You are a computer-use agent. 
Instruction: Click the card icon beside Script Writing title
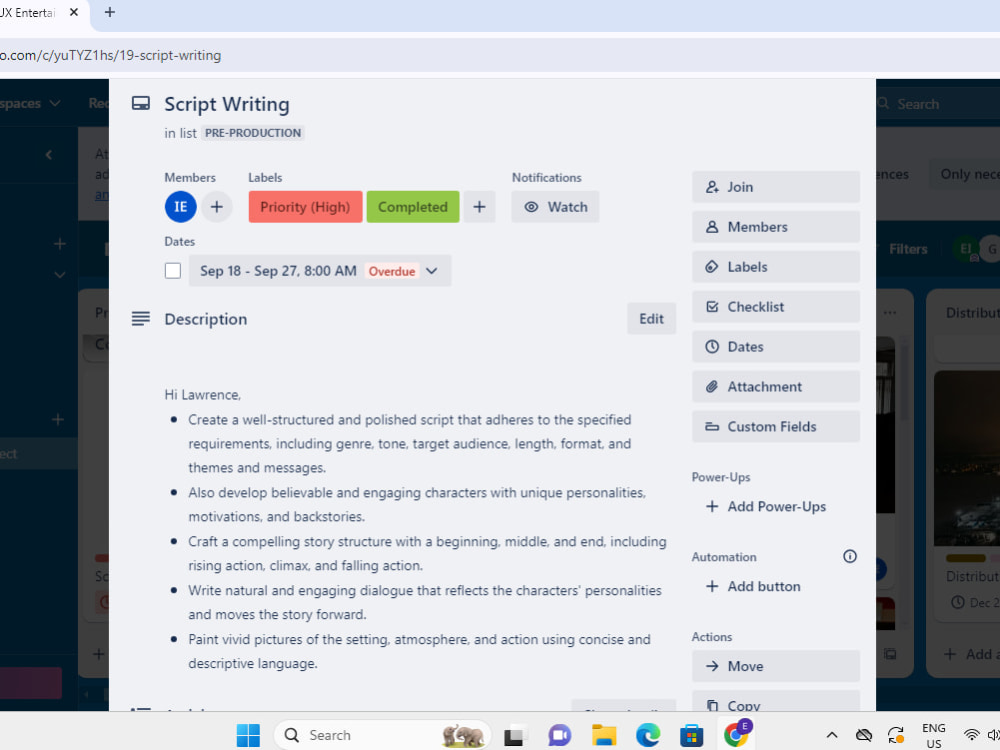point(140,103)
